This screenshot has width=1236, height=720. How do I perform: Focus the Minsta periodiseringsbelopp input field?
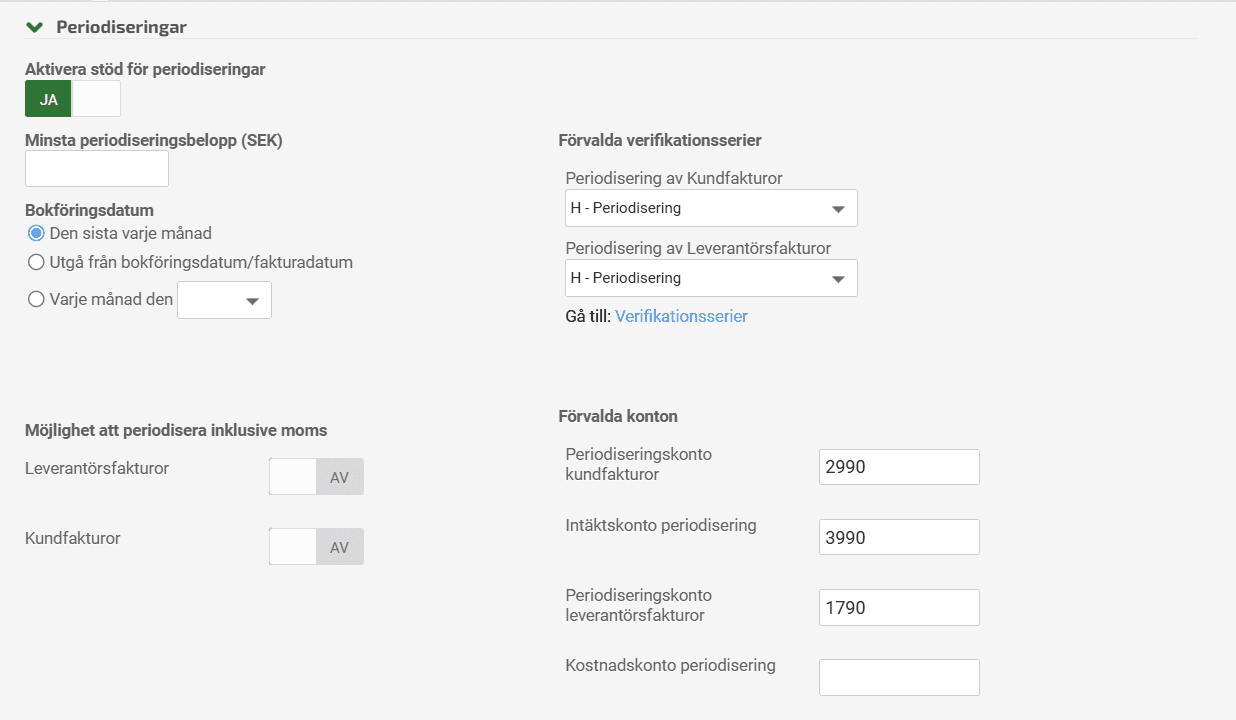(97, 168)
